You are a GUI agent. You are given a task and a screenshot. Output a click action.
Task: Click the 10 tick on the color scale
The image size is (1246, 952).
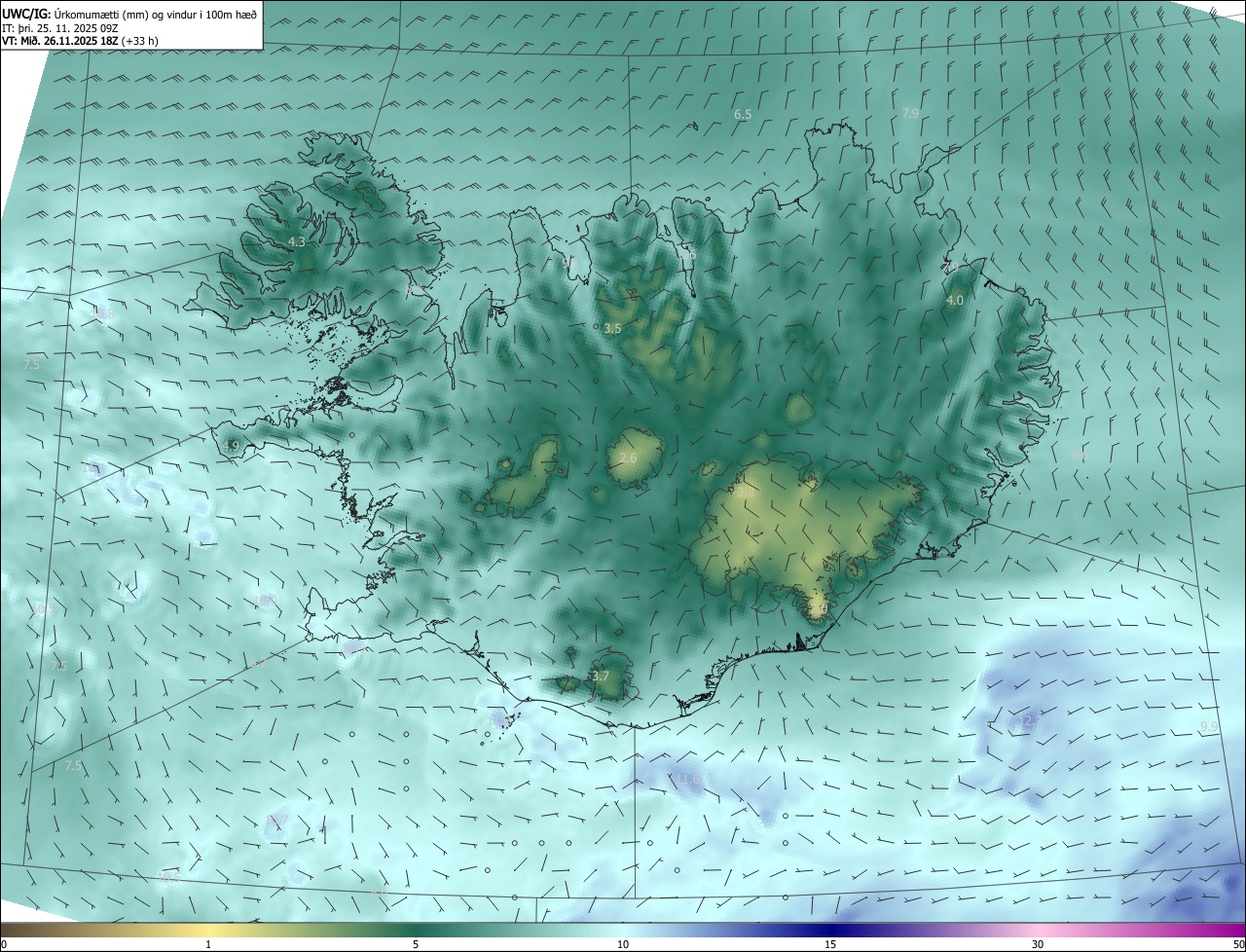(x=623, y=944)
